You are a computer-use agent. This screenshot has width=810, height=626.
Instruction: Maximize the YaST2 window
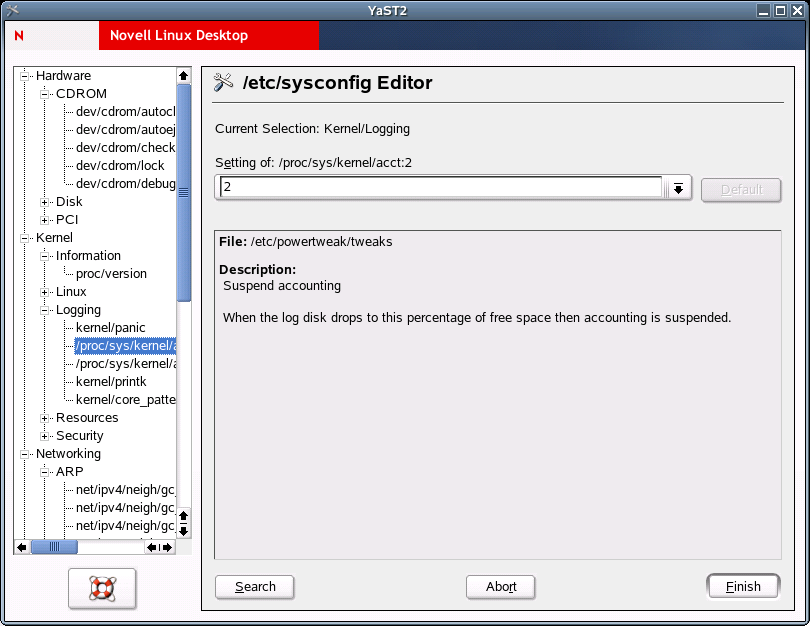(781, 10)
